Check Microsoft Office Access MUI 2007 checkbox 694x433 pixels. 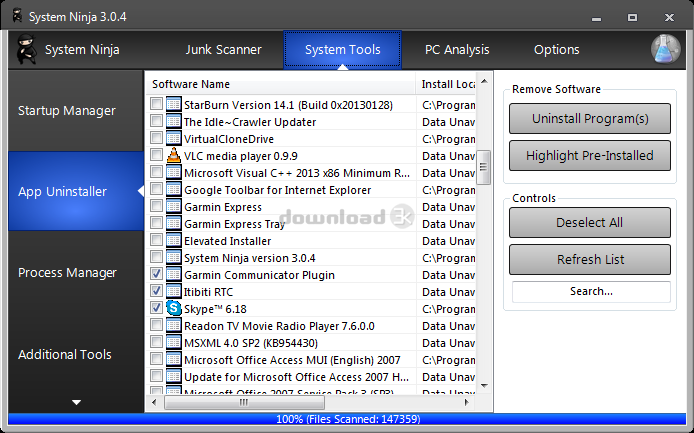156,358
